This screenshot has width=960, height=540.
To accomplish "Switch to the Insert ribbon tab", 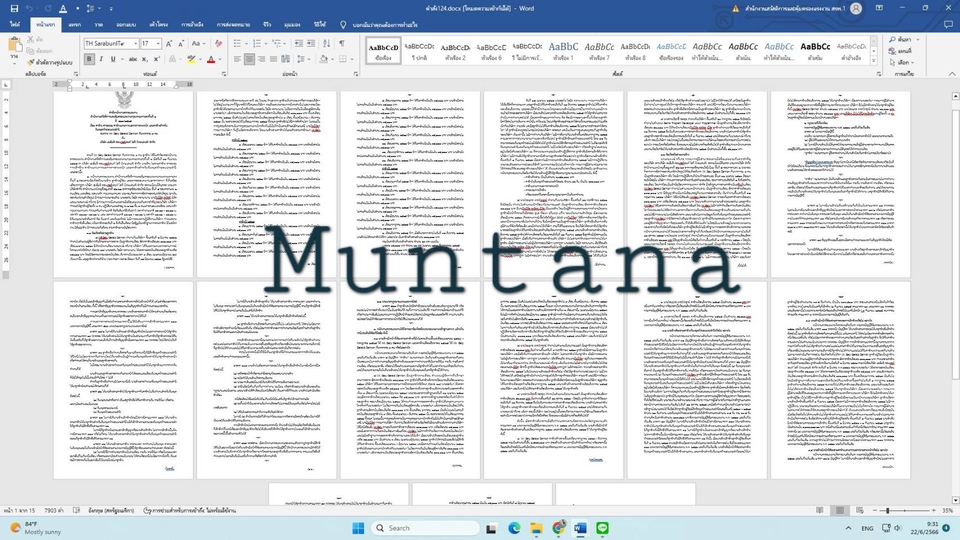I will click(x=75, y=25).
